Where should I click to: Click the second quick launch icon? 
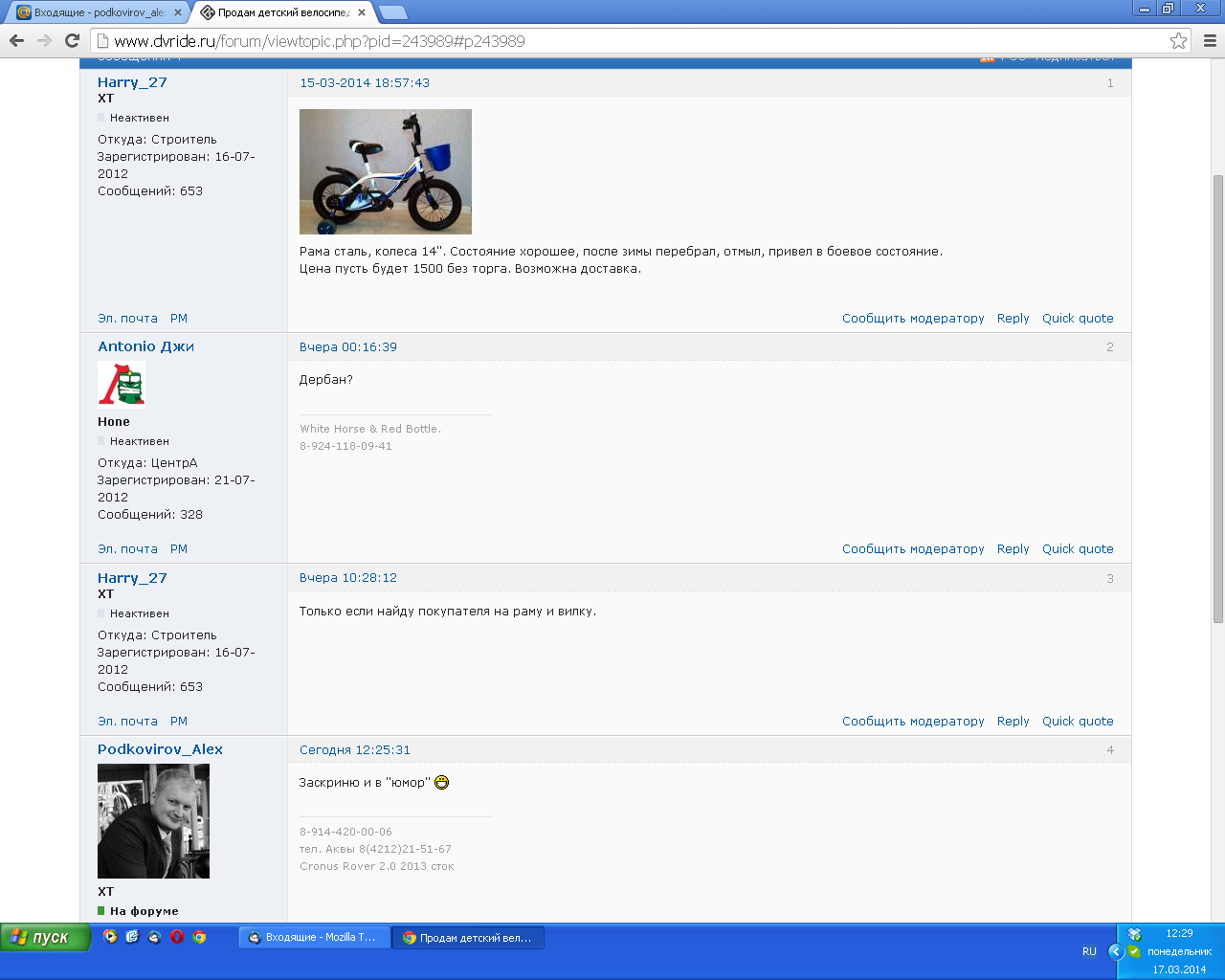132,937
